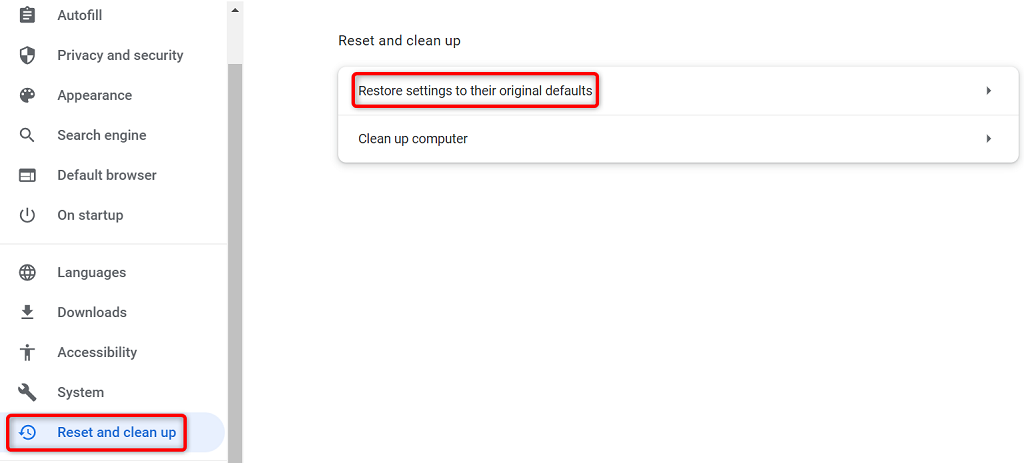The height and width of the screenshot is (463, 1024).
Task: Click the On startup power icon
Action: point(27,215)
